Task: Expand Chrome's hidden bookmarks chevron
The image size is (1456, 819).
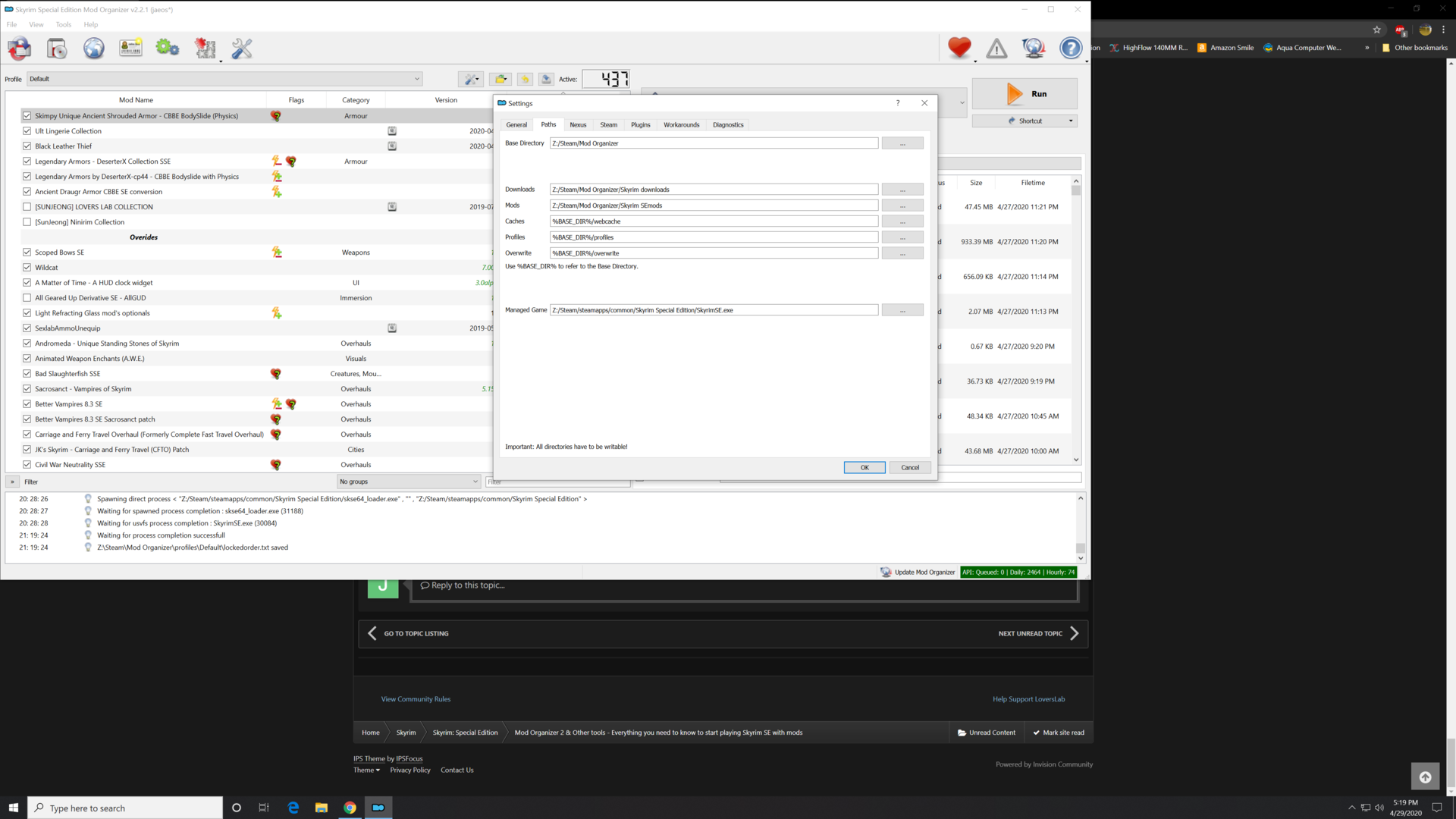Action: coord(1367,48)
